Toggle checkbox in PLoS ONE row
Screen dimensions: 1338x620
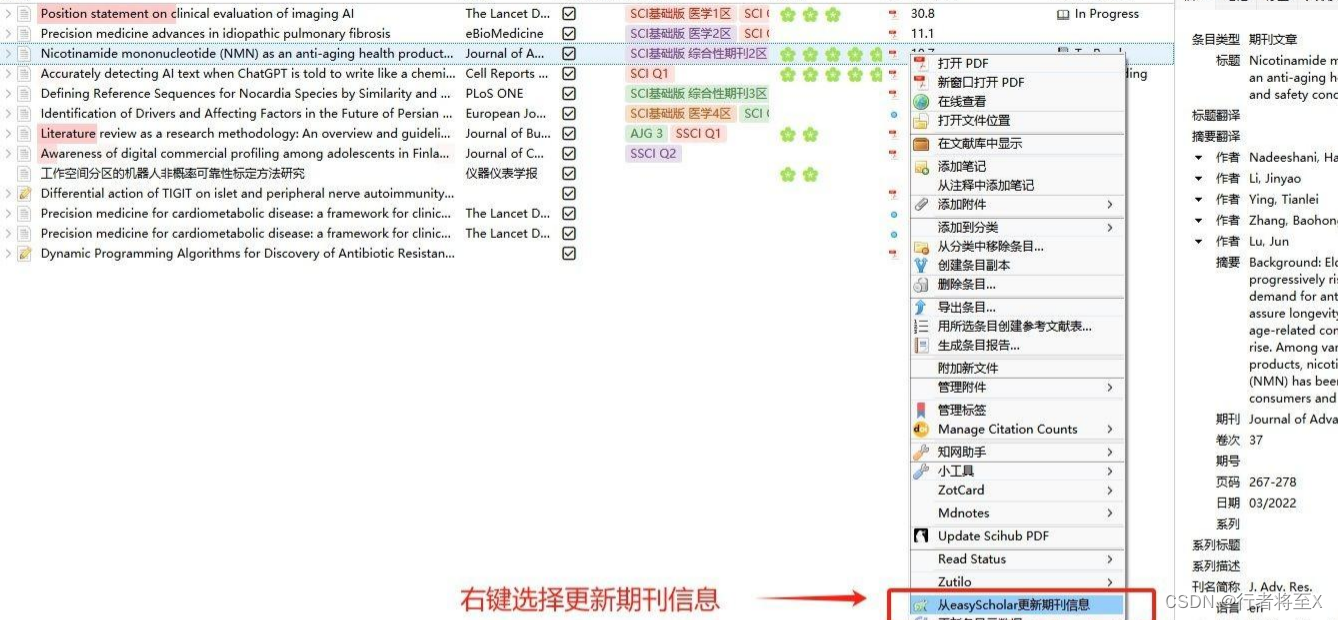569,94
